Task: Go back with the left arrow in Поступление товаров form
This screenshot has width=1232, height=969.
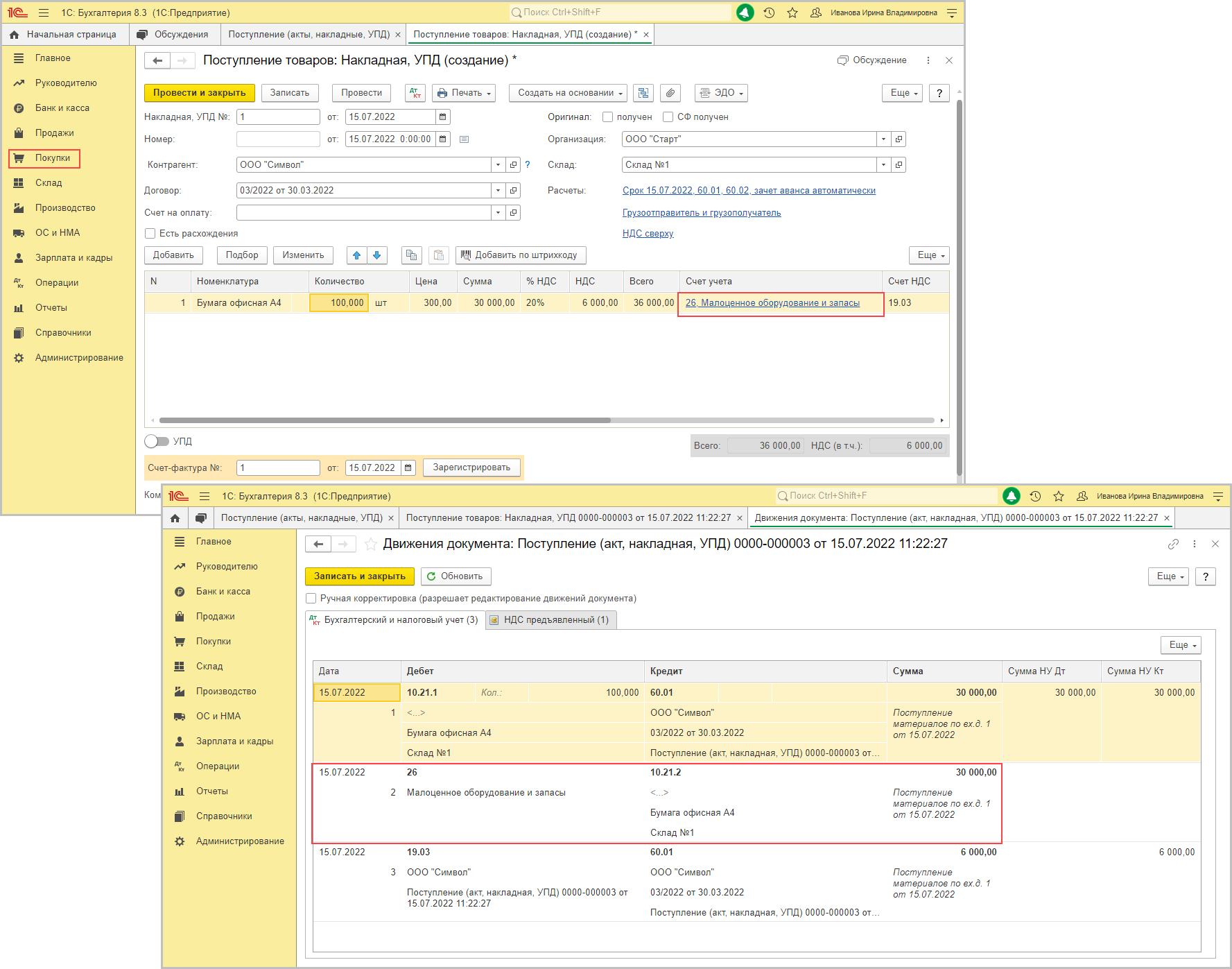Action: pos(157,60)
